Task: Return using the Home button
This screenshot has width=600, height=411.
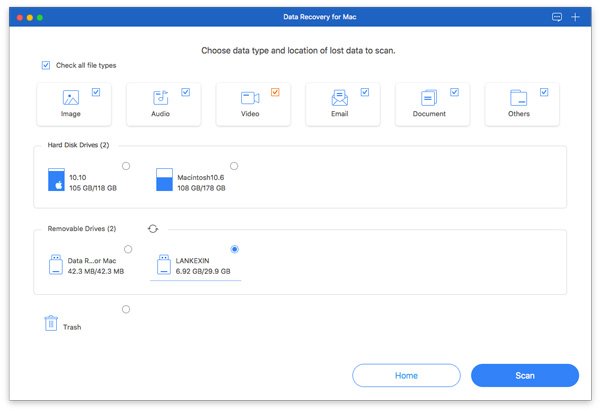Action: (406, 375)
